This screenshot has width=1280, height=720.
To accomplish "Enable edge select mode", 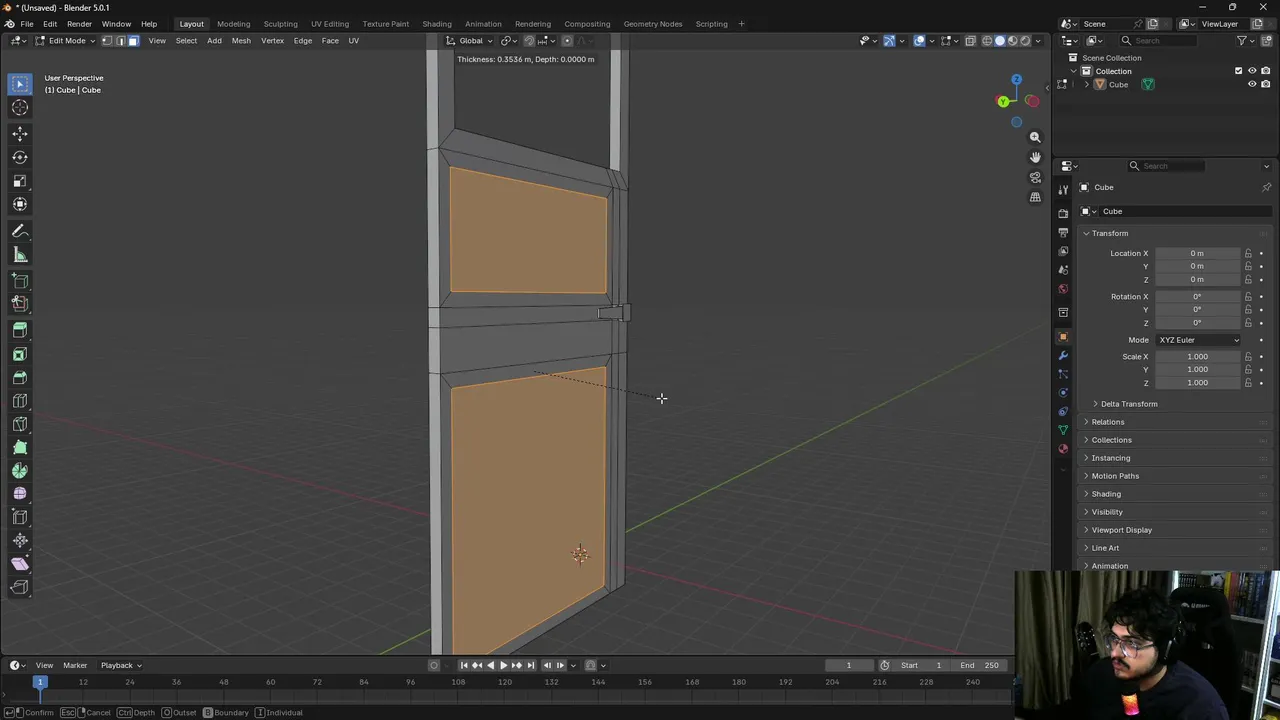I will pyautogui.click(x=120, y=41).
